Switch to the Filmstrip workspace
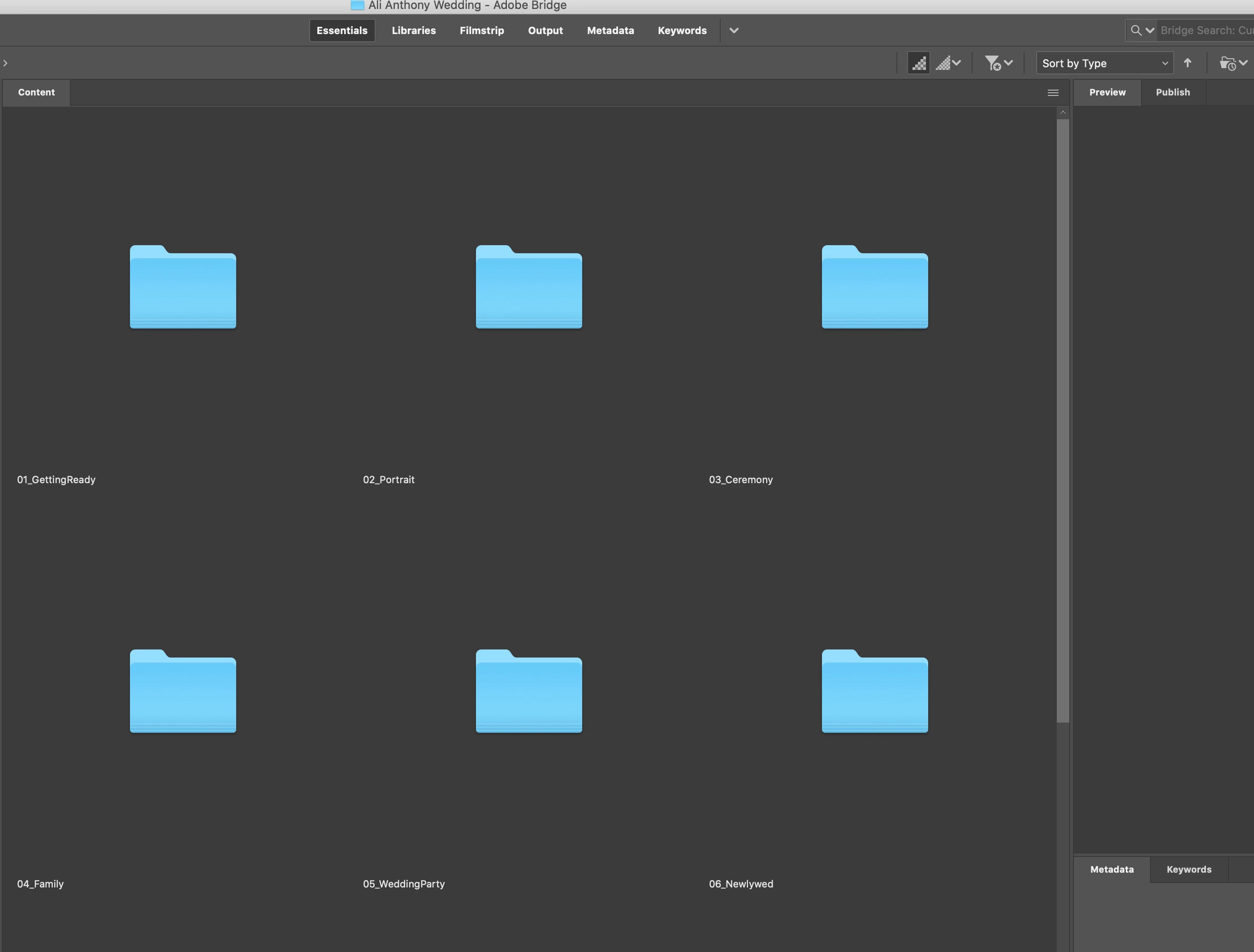Screen dimensions: 1254x952 [481, 30]
